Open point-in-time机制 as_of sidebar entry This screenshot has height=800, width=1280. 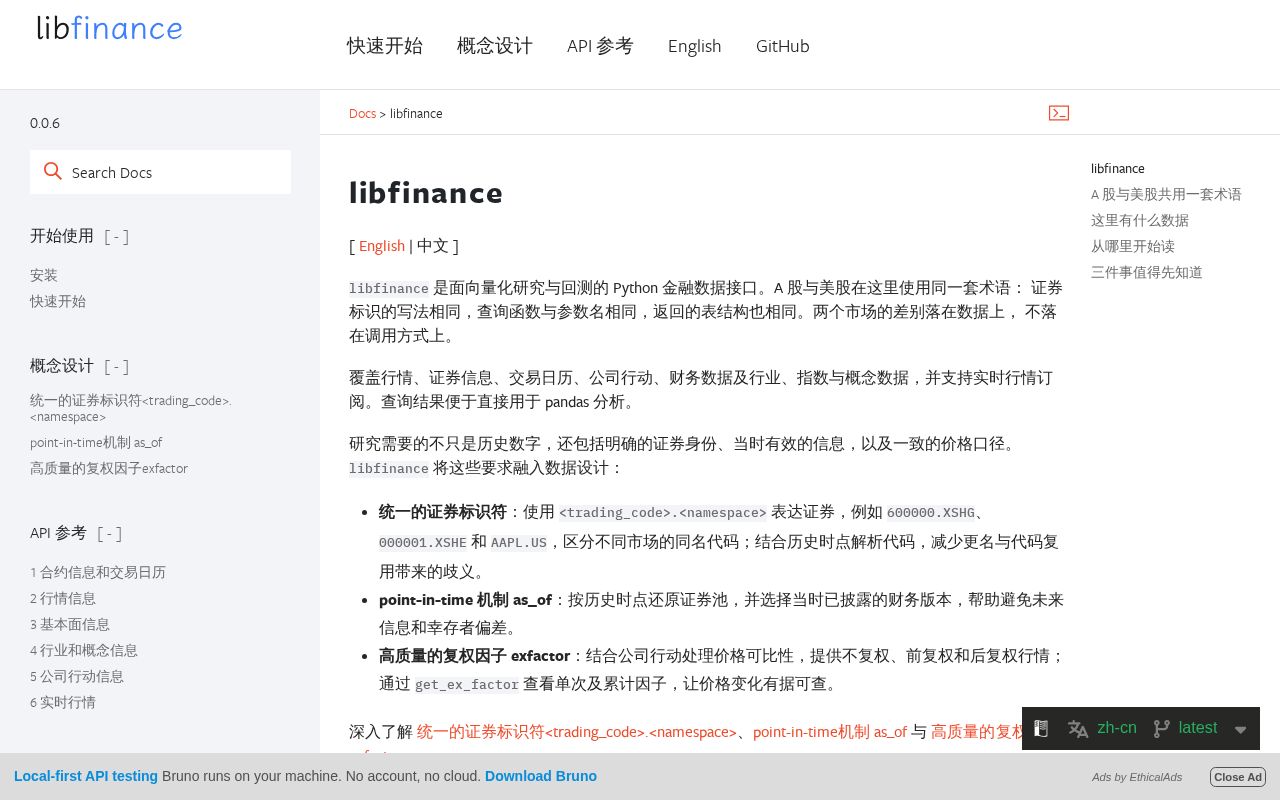[x=96, y=442]
